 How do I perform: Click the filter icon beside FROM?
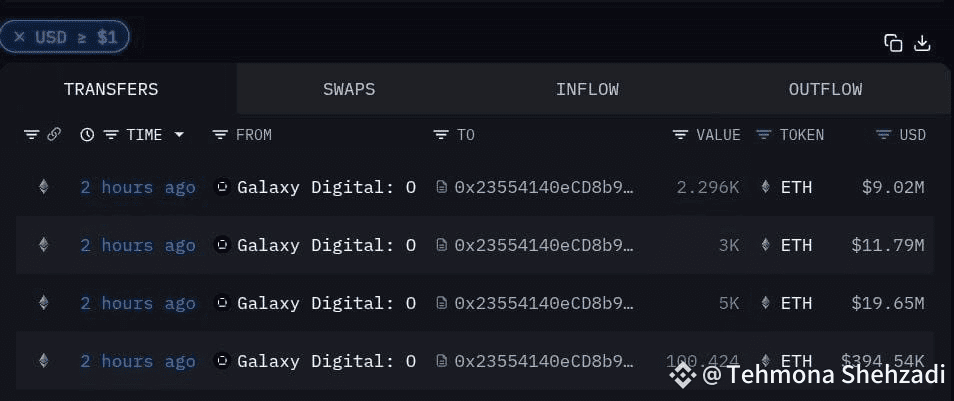[221, 135]
